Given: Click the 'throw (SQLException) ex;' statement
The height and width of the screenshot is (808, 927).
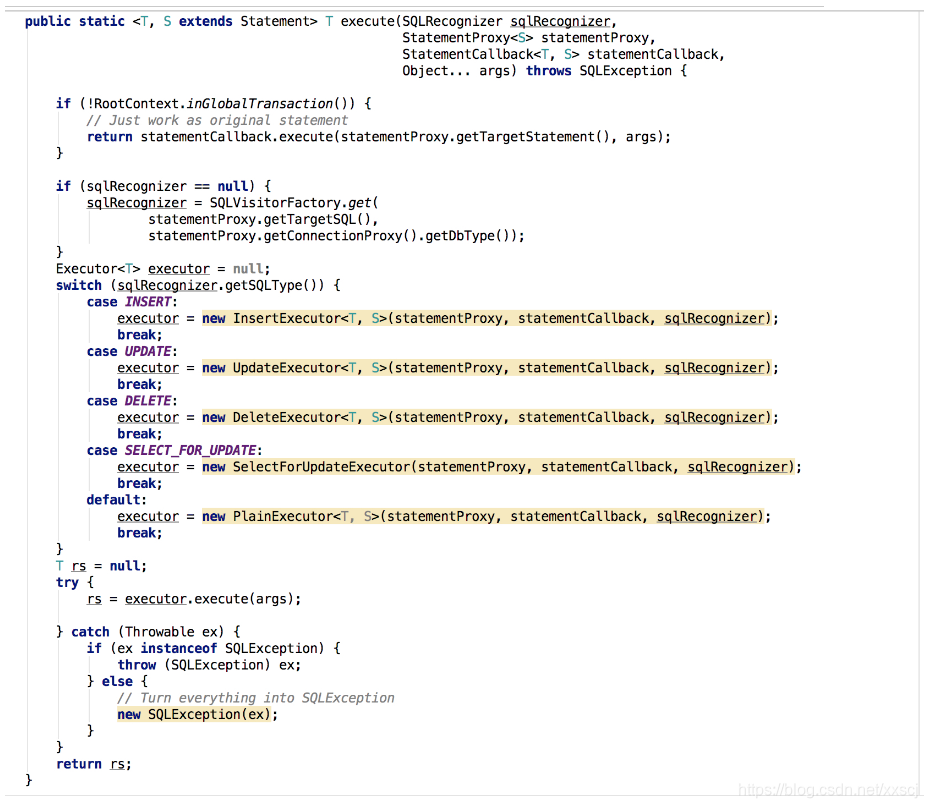Looking at the screenshot, I should pyautogui.click(x=209, y=665).
